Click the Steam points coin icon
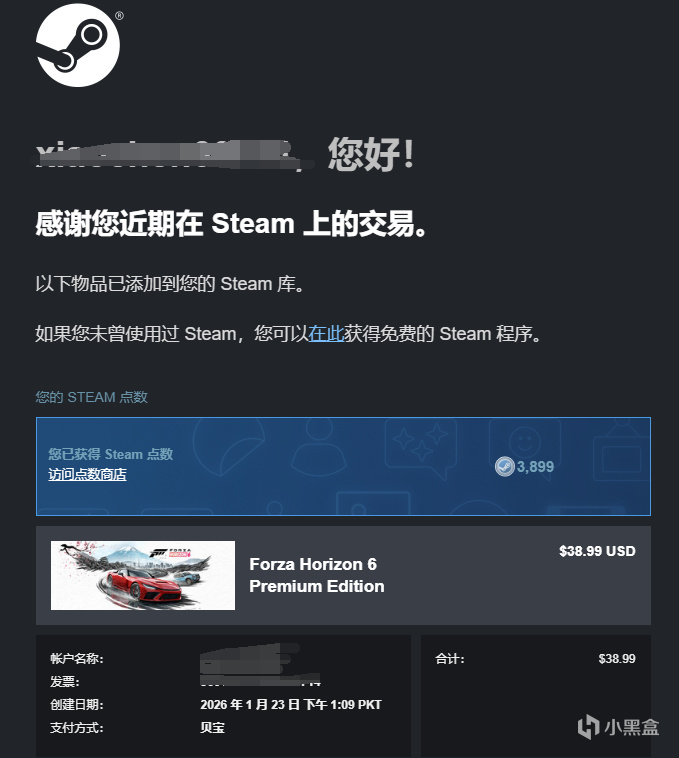This screenshot has height=758, width=679. click(x=505, y=466)
